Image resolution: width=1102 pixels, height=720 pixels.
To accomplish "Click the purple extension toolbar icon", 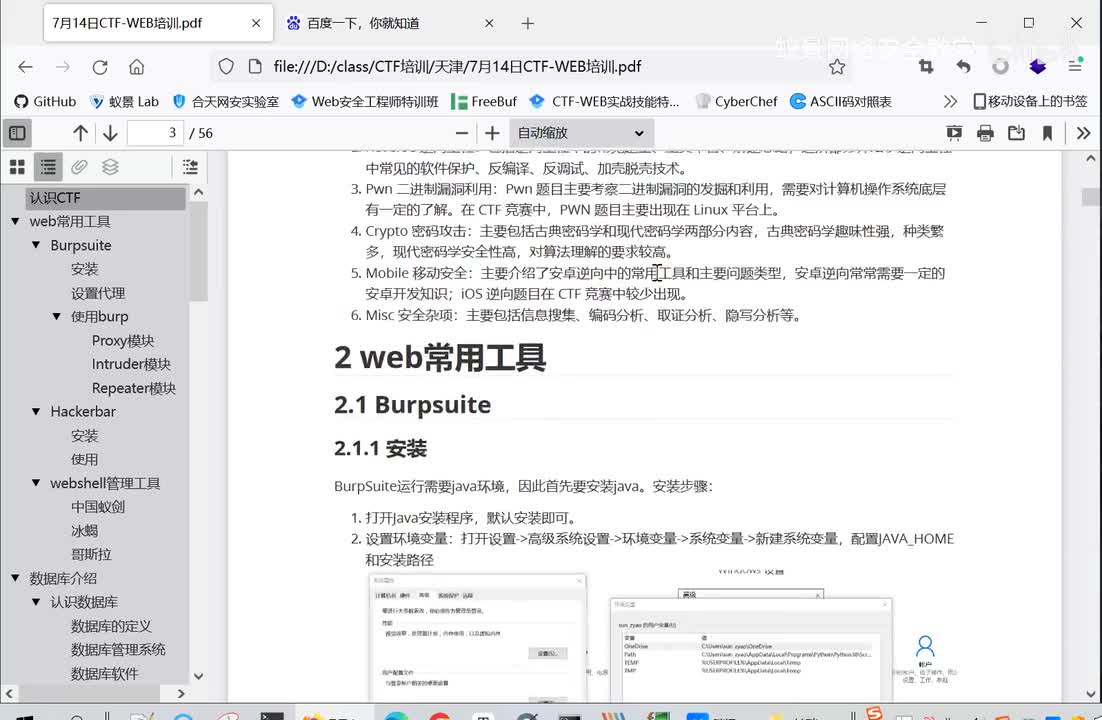I will [1037, 67].
